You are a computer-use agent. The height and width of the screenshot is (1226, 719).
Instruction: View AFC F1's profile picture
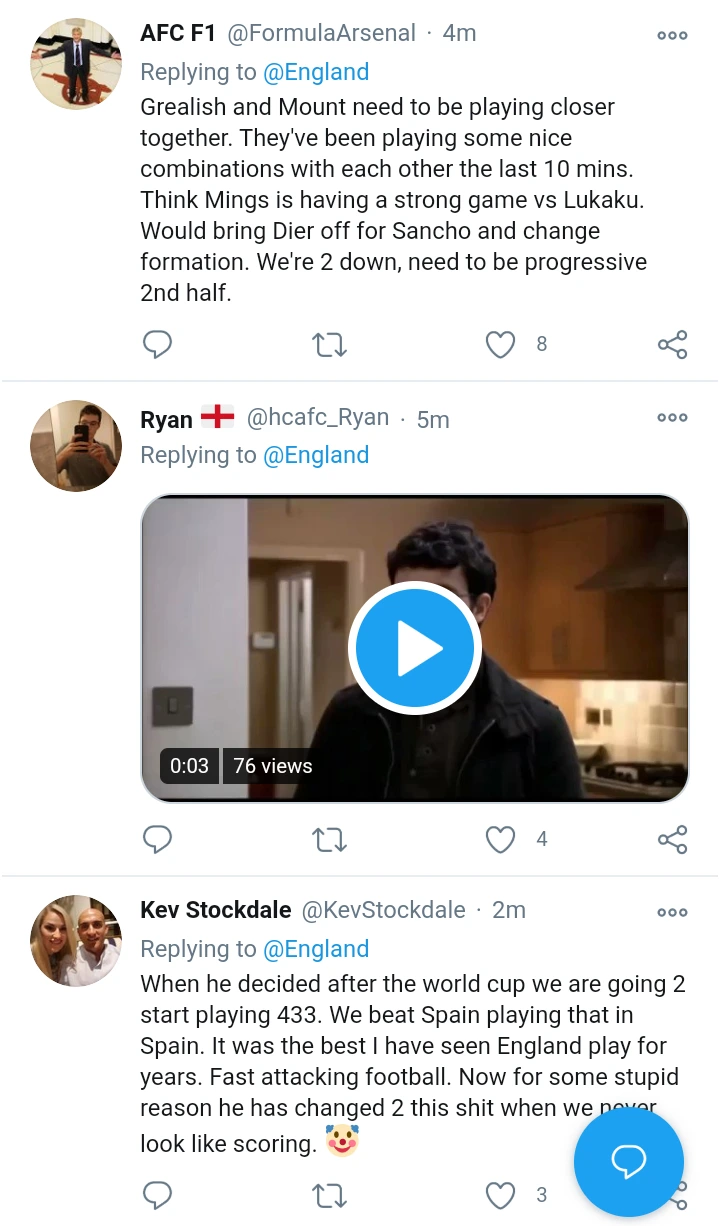tap(76, 64)
